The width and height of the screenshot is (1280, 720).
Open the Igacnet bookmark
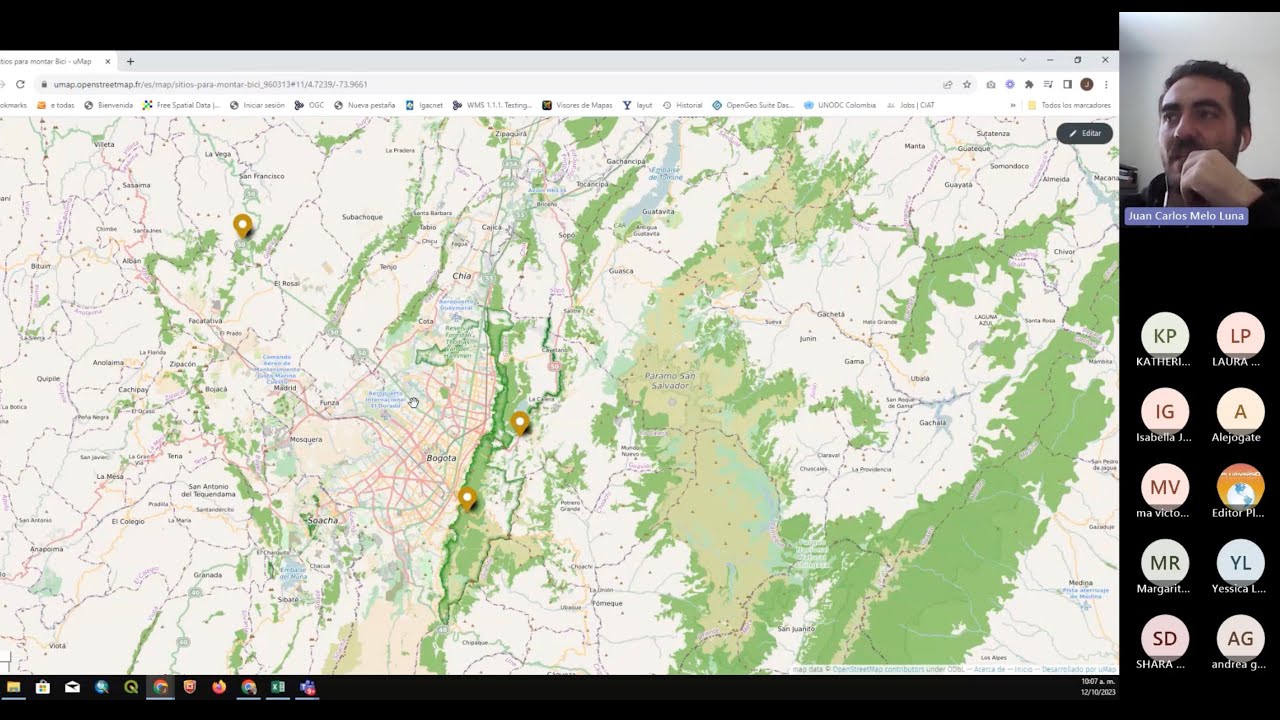tap(424, 105)
